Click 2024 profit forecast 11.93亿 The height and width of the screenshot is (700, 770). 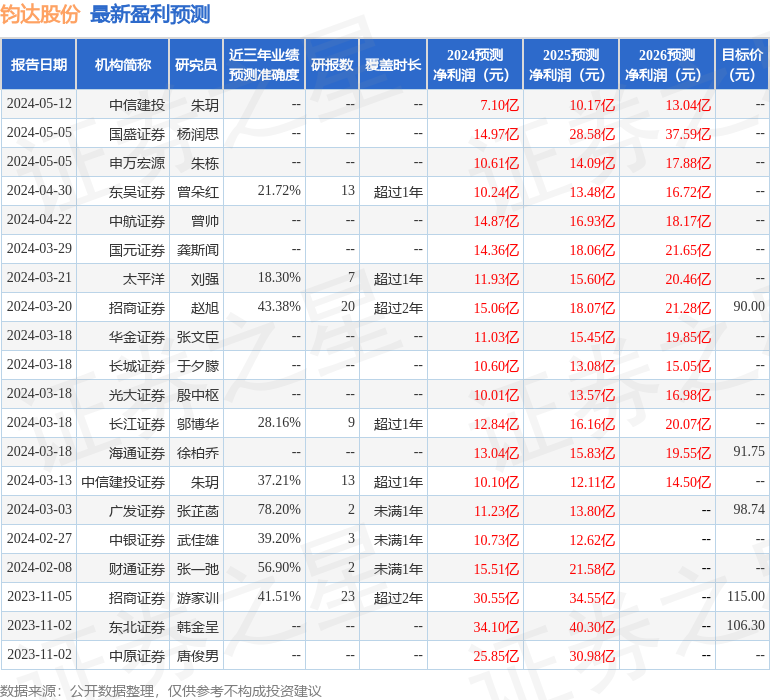click(x=496, y=279)
